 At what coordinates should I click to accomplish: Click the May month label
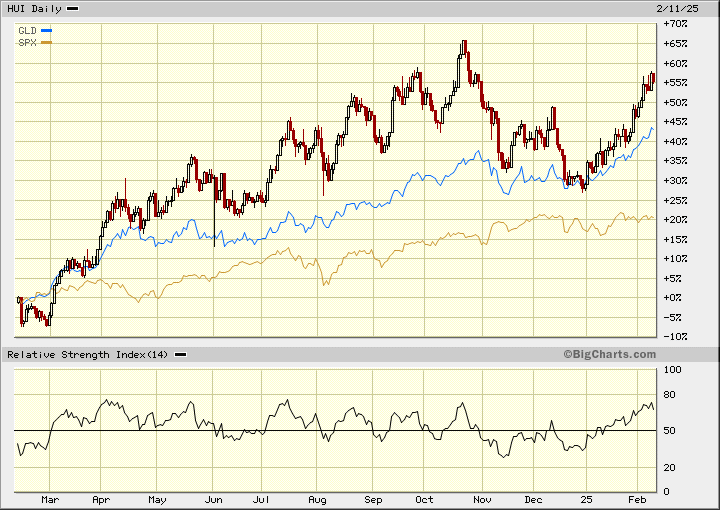[157, 500]
